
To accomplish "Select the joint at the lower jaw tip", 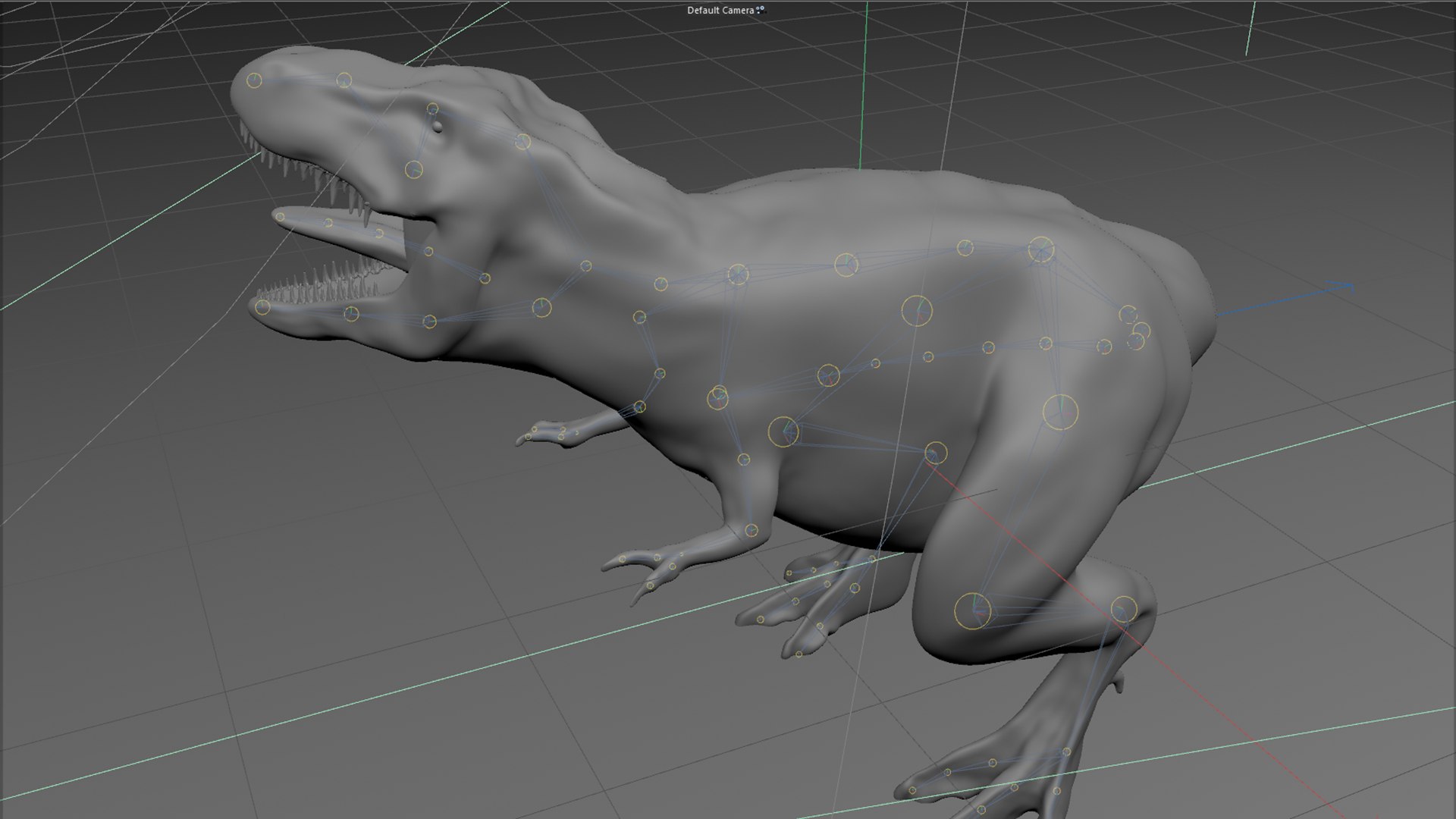I will click(x=262, y=307).
